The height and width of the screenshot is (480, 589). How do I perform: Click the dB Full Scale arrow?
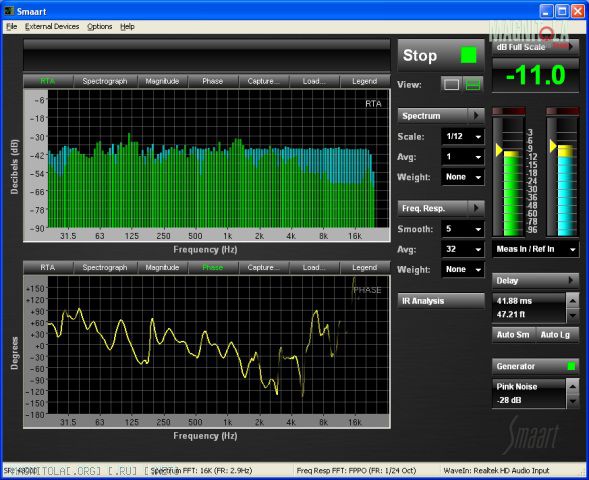[571, 47]
